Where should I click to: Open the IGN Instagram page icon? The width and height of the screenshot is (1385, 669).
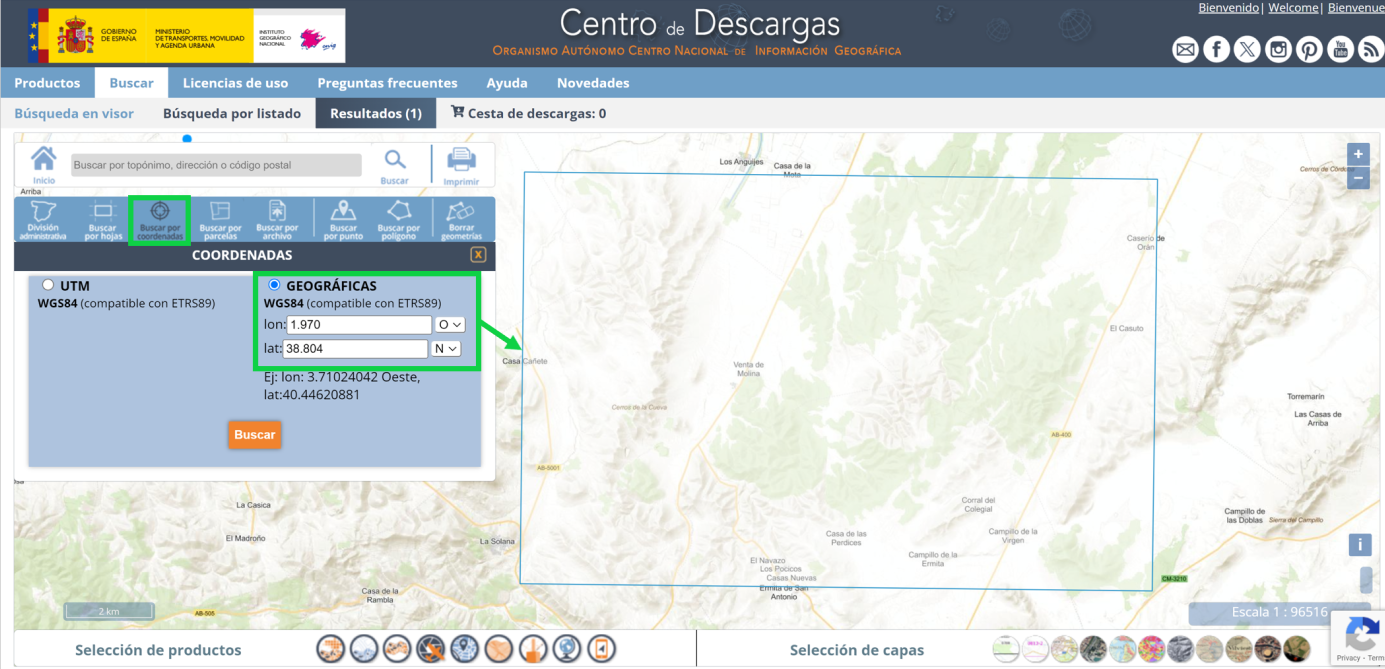coord(1278,48)
